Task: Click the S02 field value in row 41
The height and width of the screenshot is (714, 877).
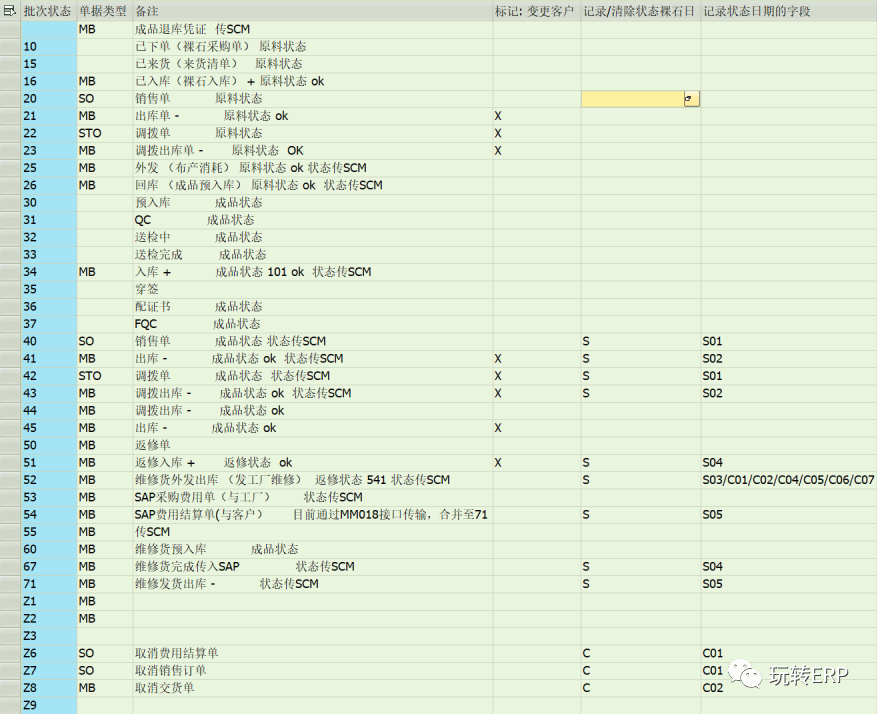Action: pyautogui.click(x=713, y=358)
